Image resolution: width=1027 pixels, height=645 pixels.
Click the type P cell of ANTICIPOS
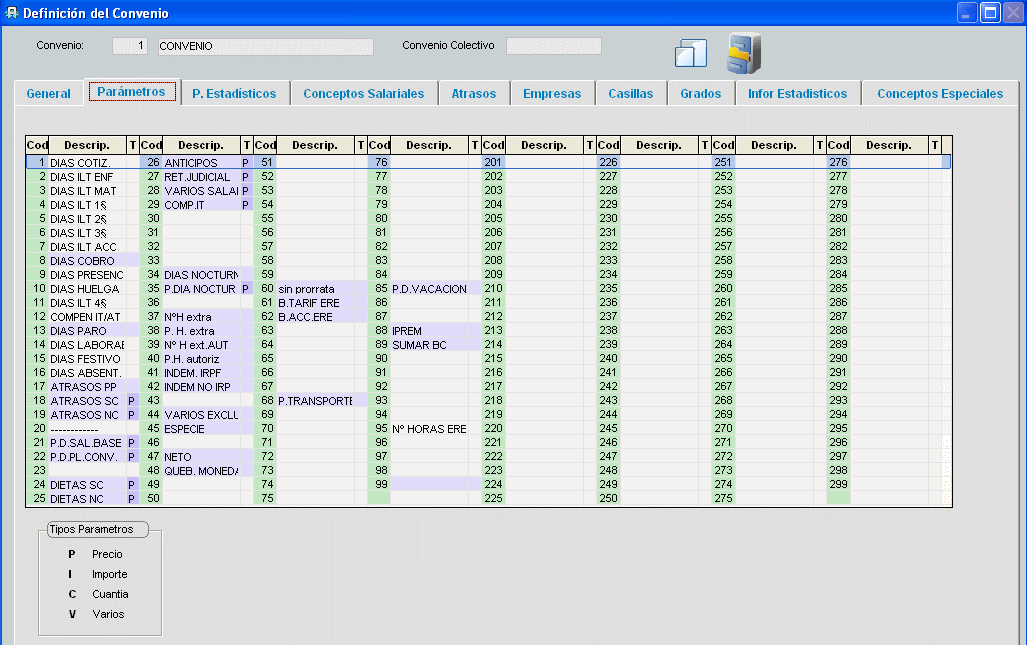(246, 162)
